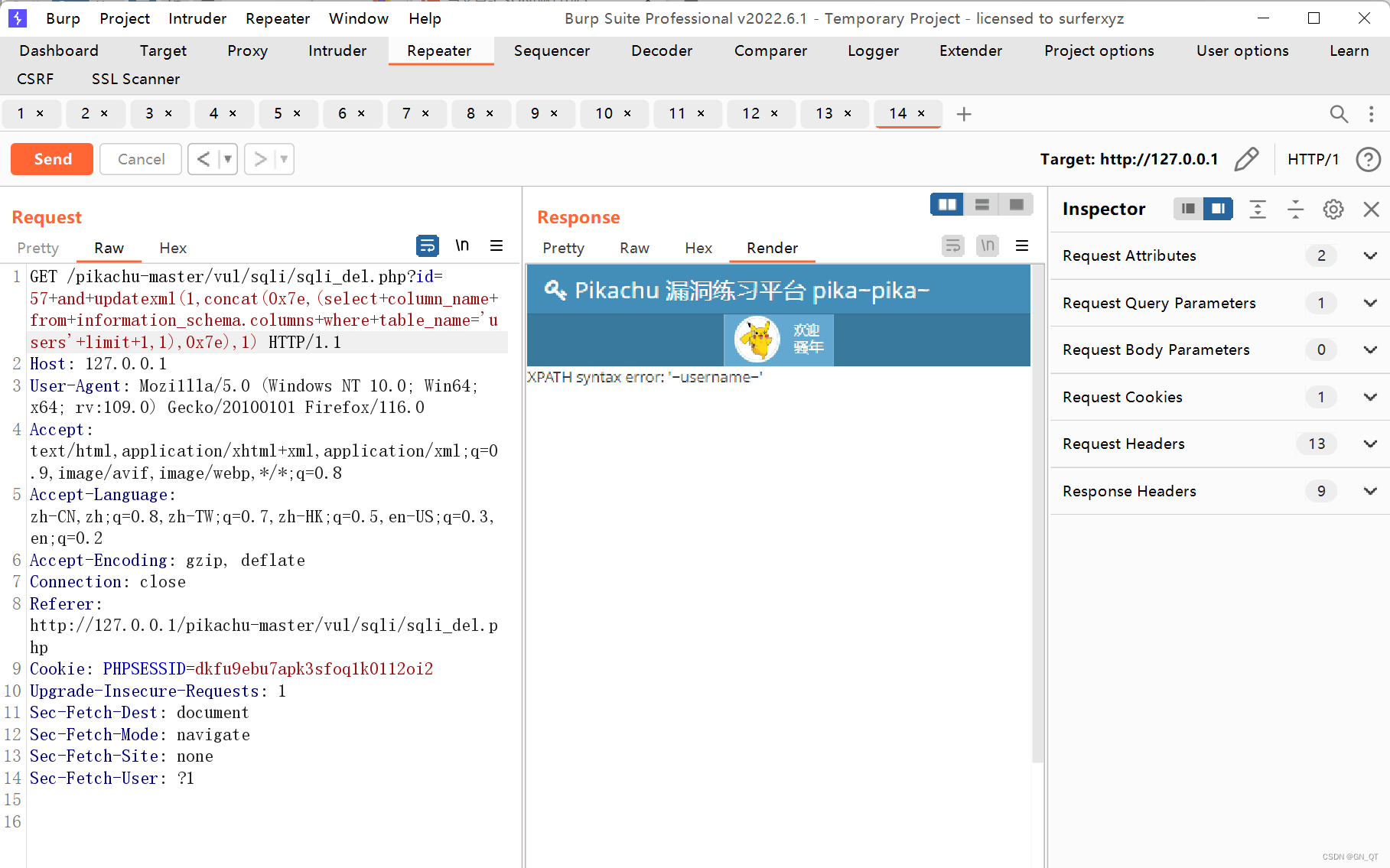Toggle response word wrap icon
1390x868 pixels.
point(952,245)
